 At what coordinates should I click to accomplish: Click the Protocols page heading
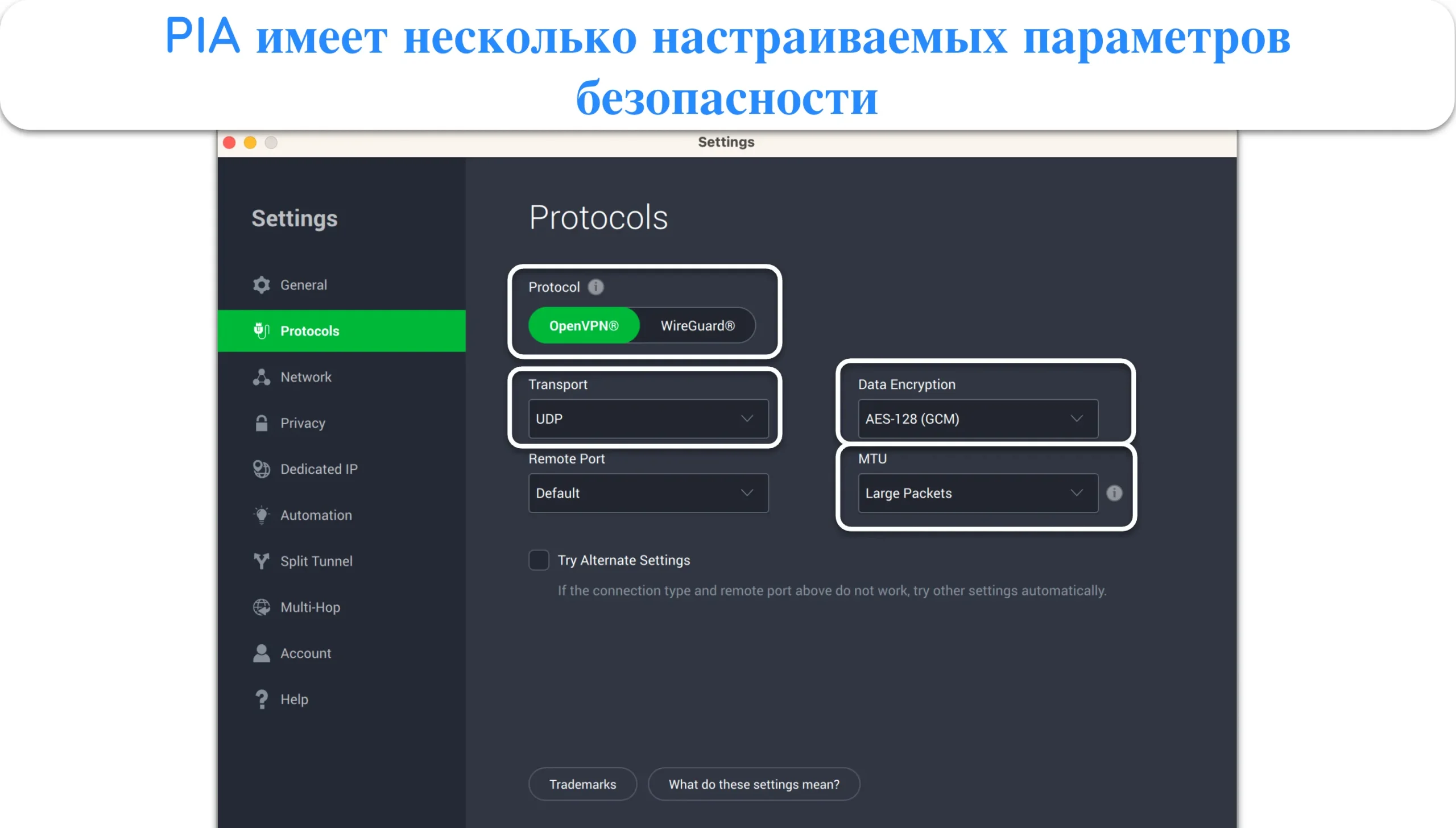coord(598,217)
